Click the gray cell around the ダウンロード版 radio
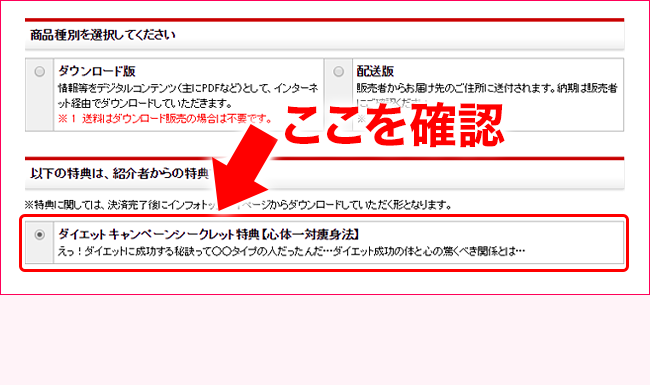 tap(39, 95)
